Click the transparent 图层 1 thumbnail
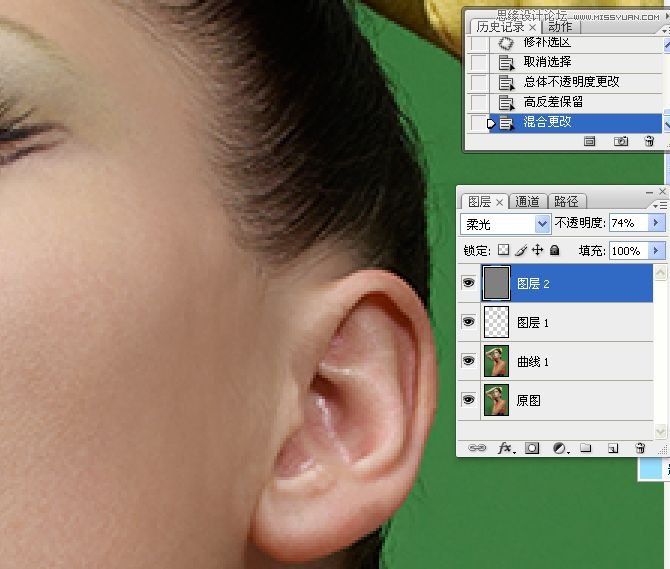The width and height of the screenshot is (670, 569). click(497, 322)
